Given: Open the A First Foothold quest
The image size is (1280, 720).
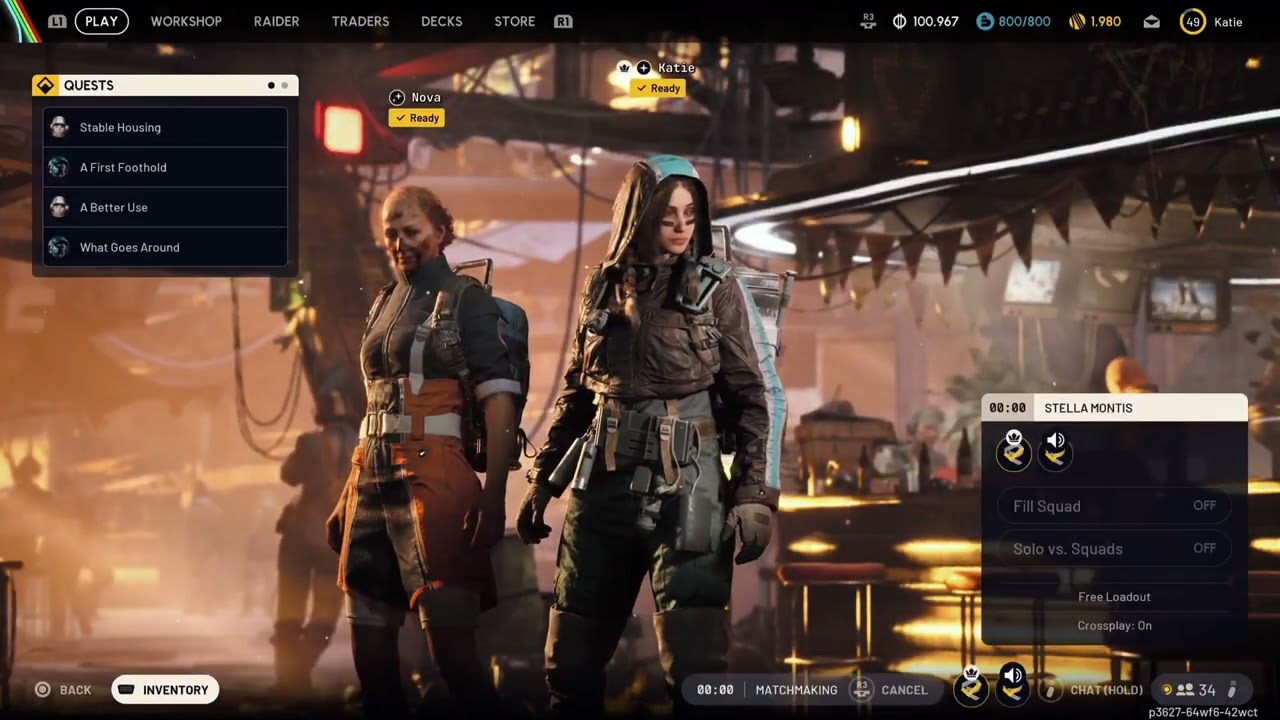Looking at the screenshot, I should [165, 167].
